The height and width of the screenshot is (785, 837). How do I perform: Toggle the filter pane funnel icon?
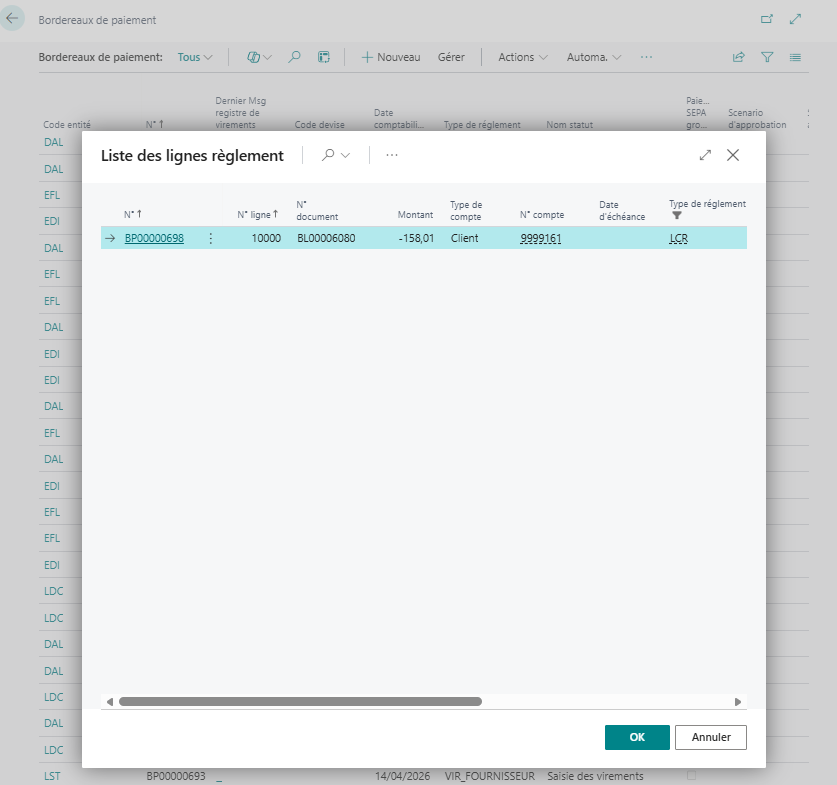pos(767,58)
